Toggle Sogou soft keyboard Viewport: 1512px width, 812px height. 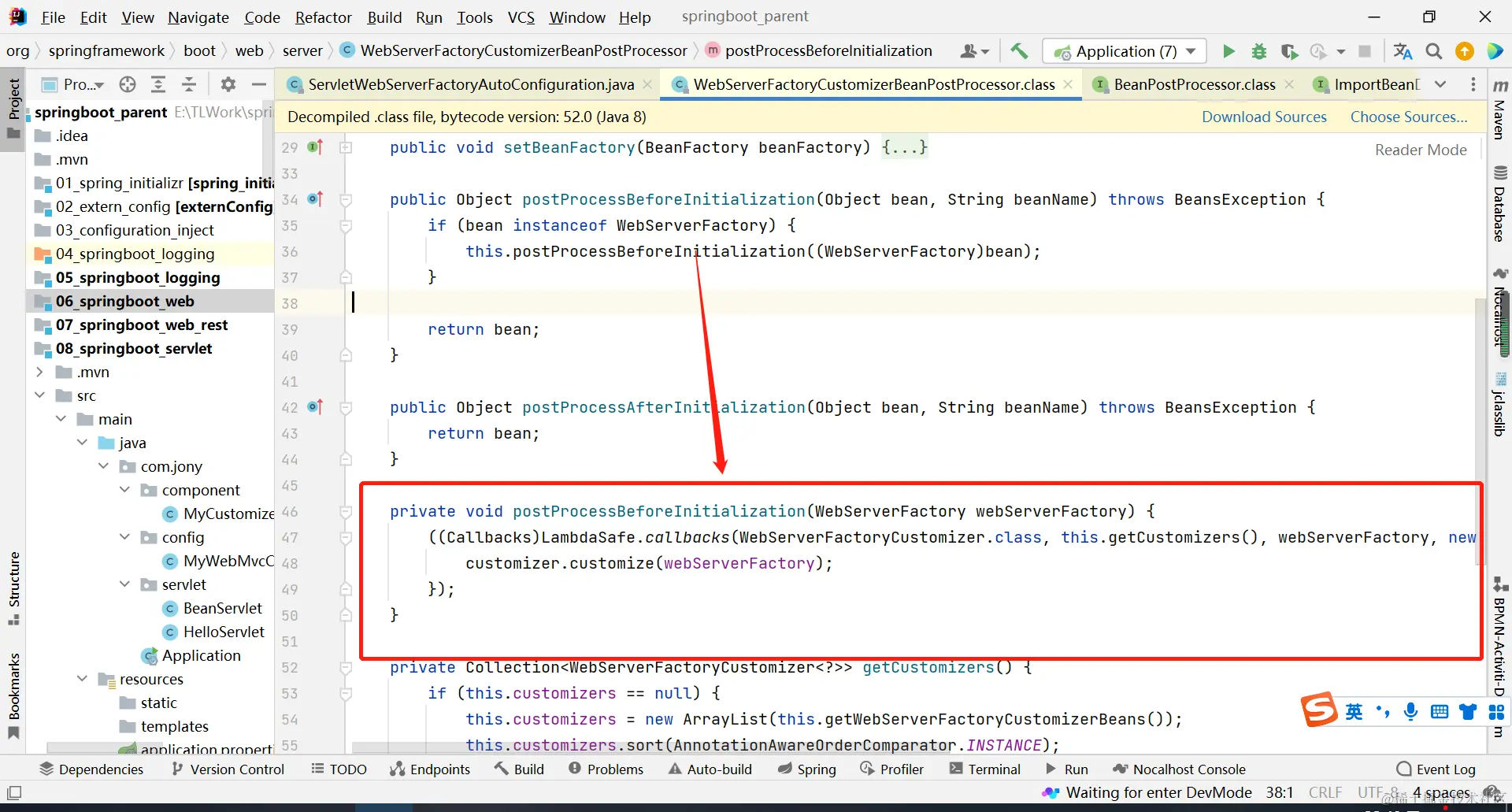click(1440, 712)
